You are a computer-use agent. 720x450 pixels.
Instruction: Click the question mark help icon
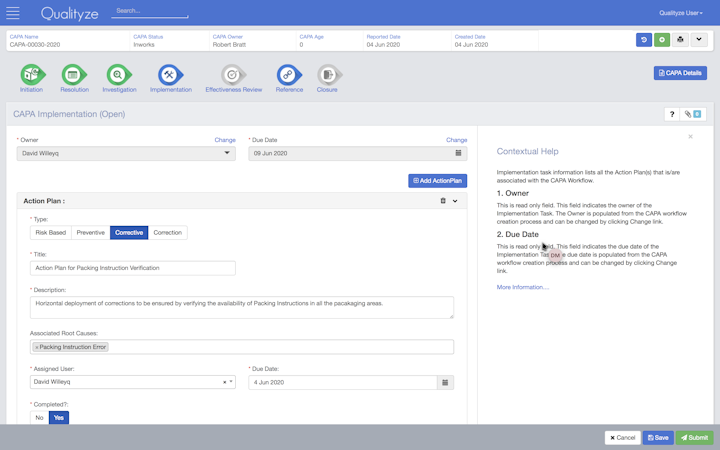(x=672, y=114)
